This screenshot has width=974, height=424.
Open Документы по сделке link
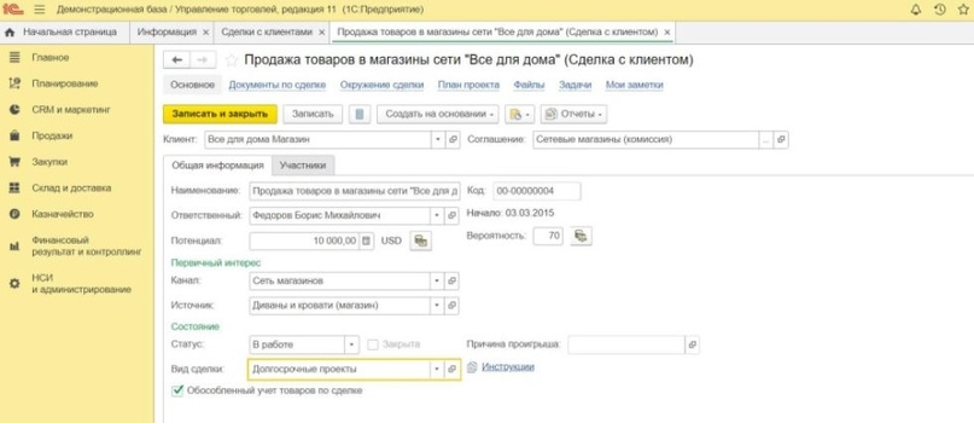(277, 85)
